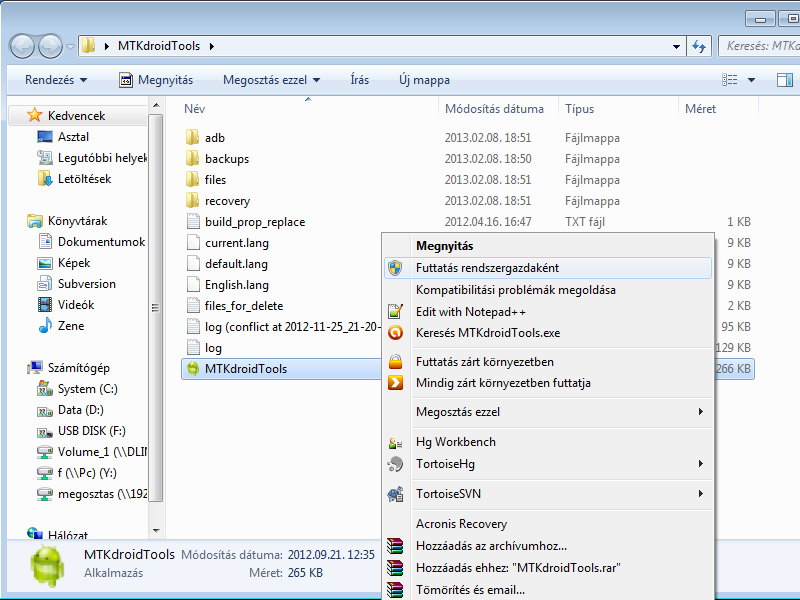Choose Futtatás rendszergazdaként from context menu
Image resolution: width=800 pixels, height=600 pixels.
coord(487,268)
